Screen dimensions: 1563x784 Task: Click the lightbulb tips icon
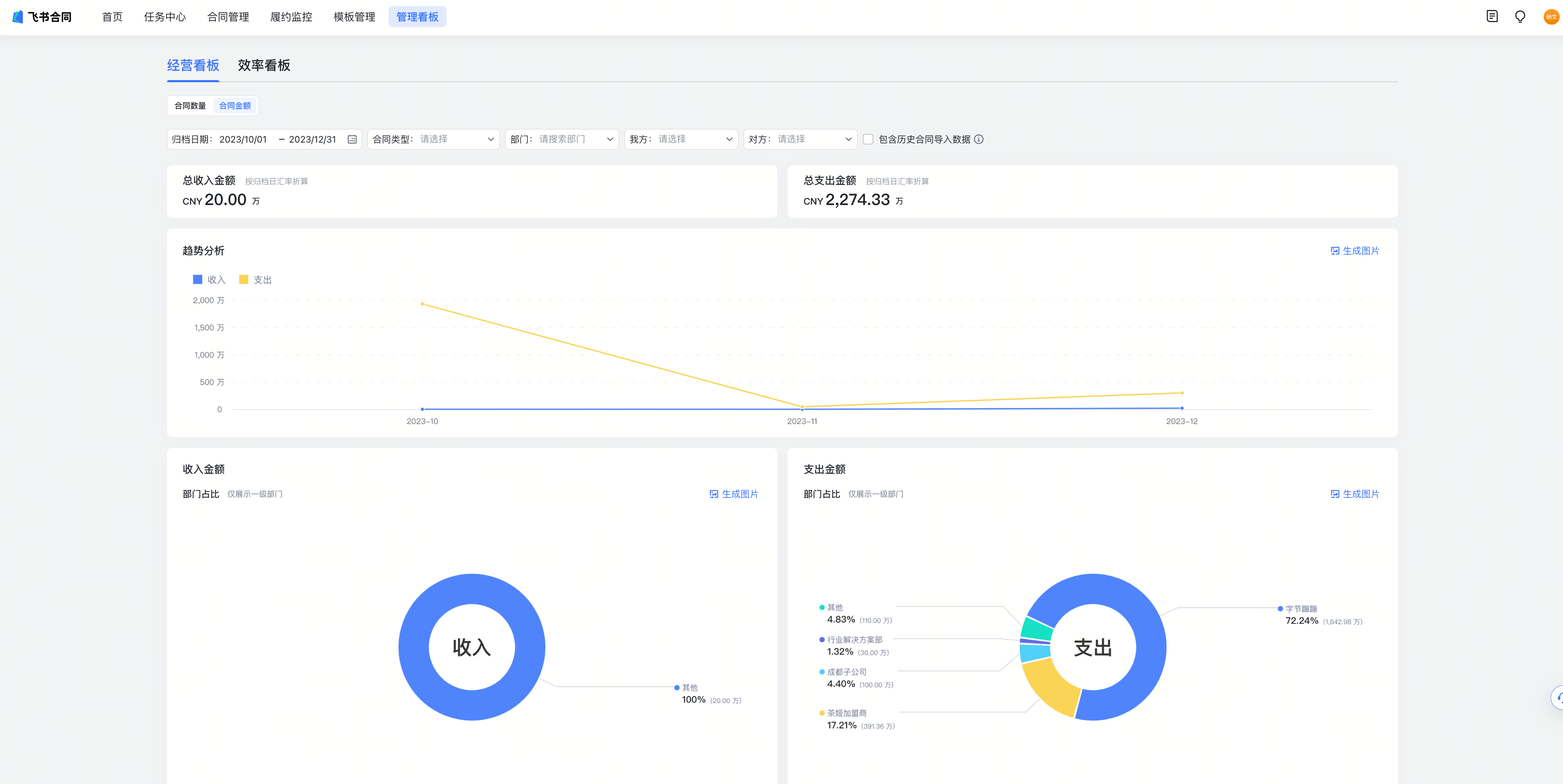click(x=1520, y=16)
